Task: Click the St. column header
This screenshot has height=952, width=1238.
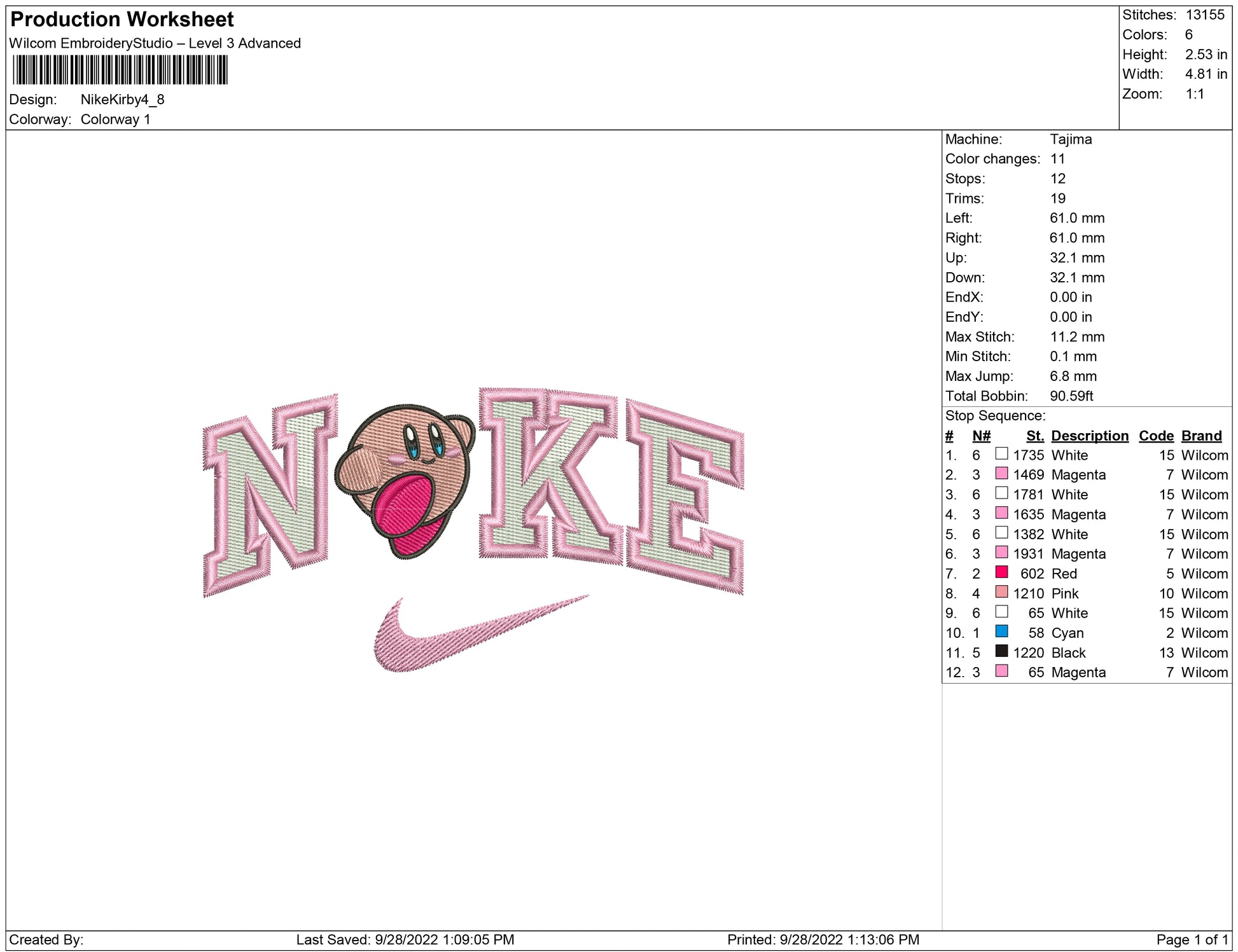Action: 1034,436
